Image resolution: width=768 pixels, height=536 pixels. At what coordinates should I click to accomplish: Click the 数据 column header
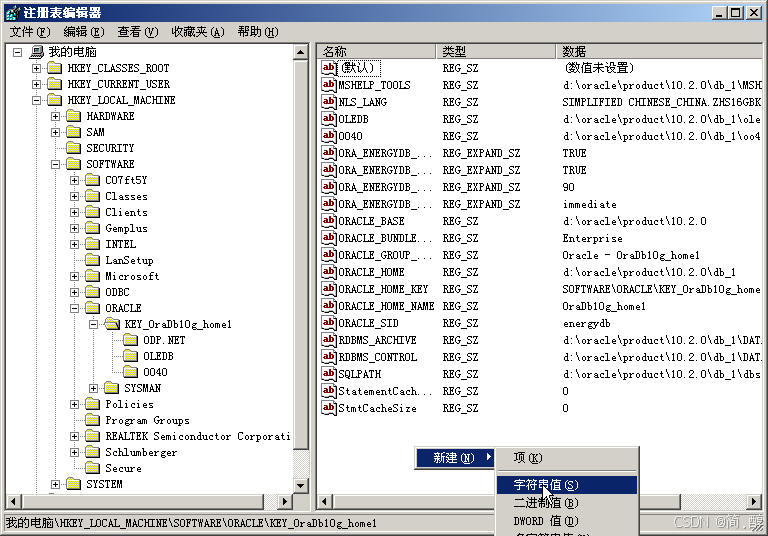point(659,51)
